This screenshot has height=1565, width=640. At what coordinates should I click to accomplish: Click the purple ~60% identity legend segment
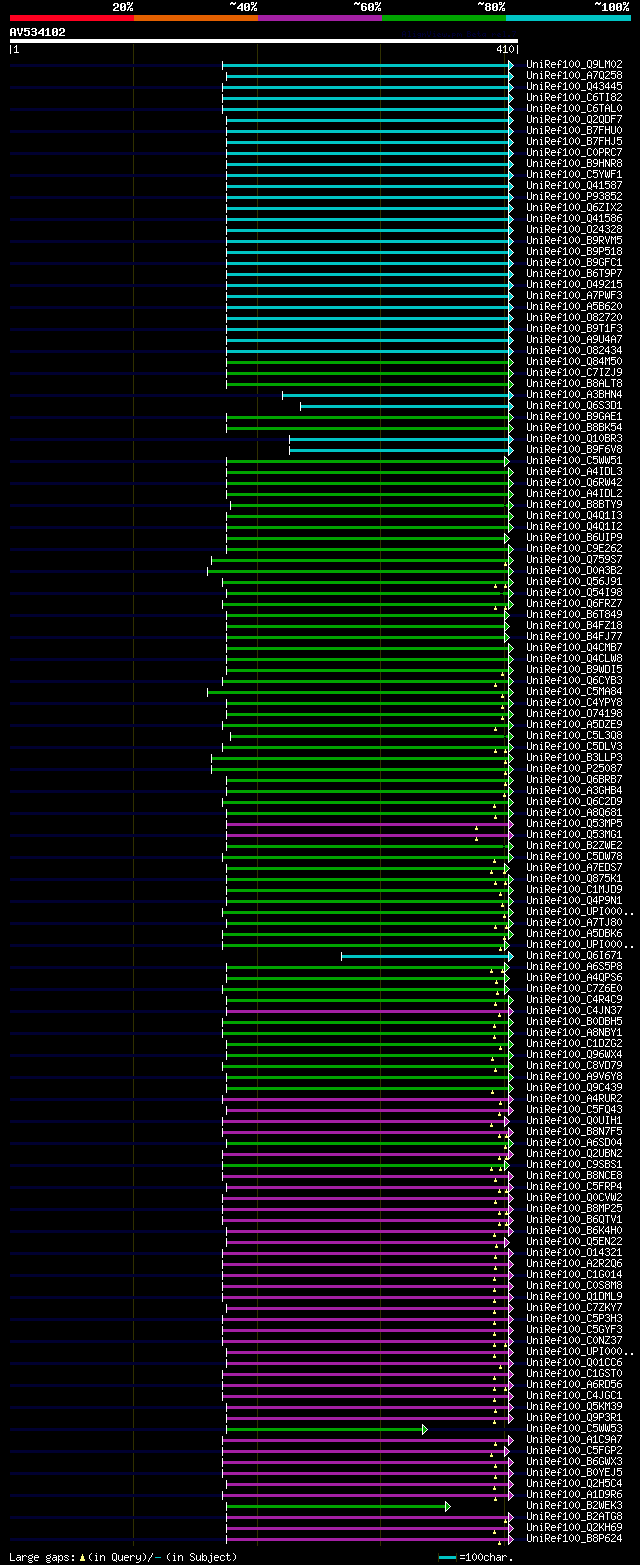[319, 17]
